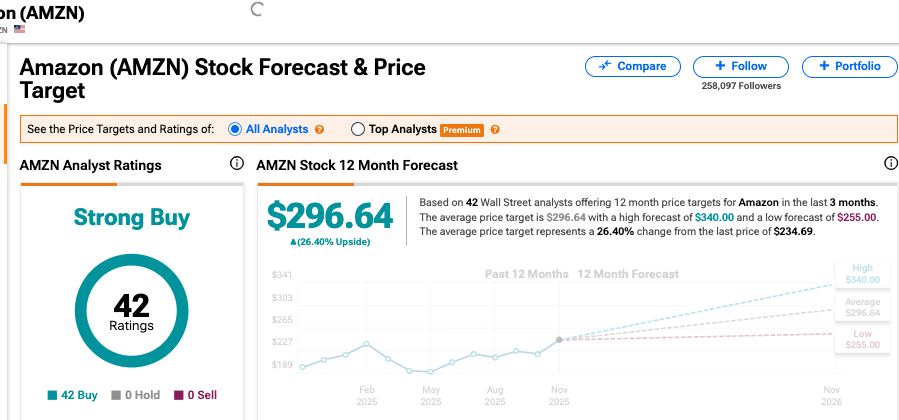Viewport: 899px width, 420px height.
Task: Click the Nov 2025 chart data point
Action: [x=559, y=340]
